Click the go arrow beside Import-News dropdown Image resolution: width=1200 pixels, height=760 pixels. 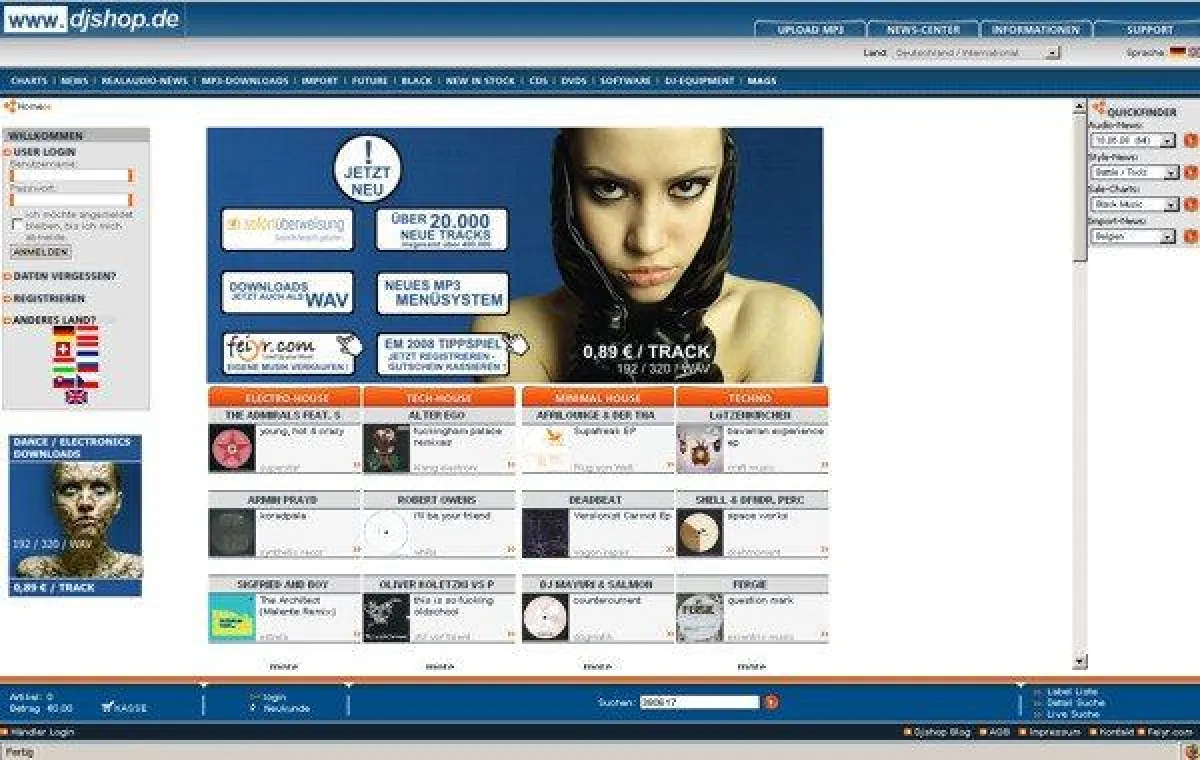tap(1189, 235)
